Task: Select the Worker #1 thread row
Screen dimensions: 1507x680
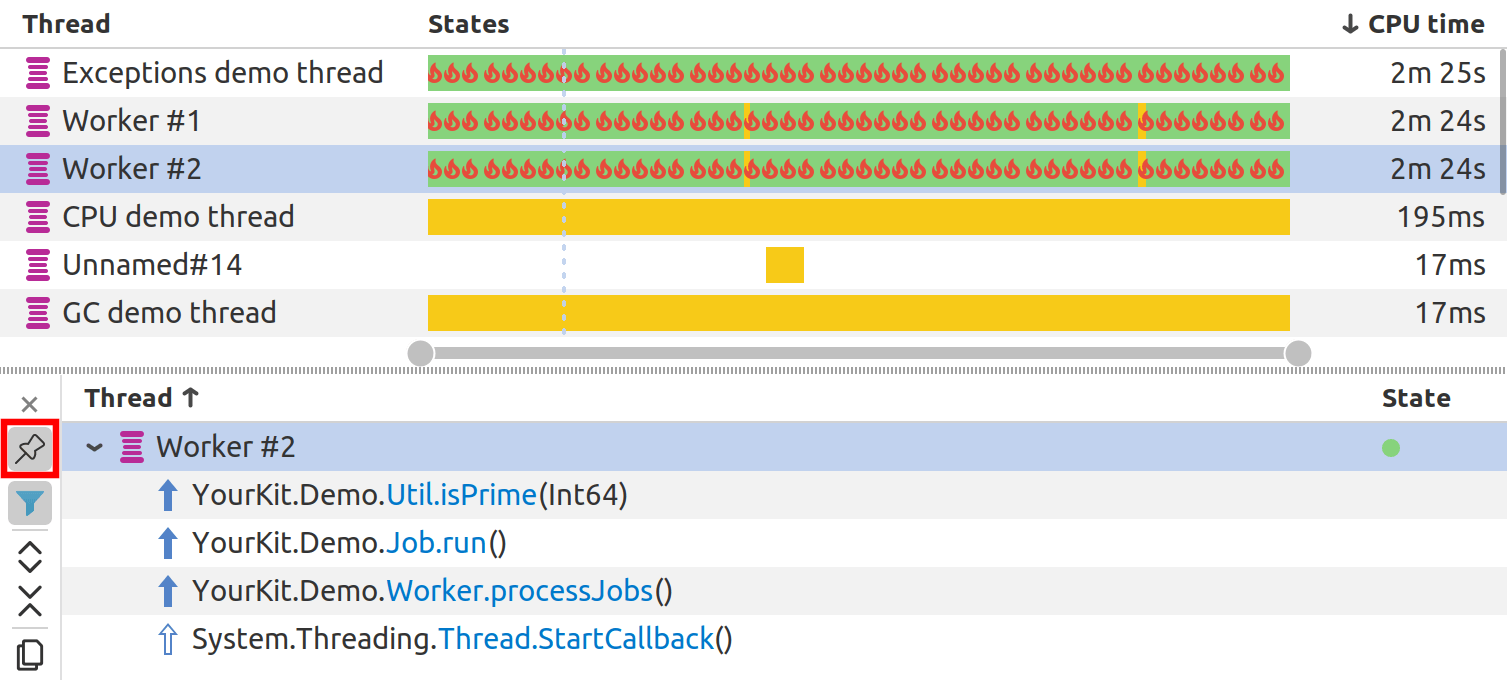Action: (x=750, y=121)
